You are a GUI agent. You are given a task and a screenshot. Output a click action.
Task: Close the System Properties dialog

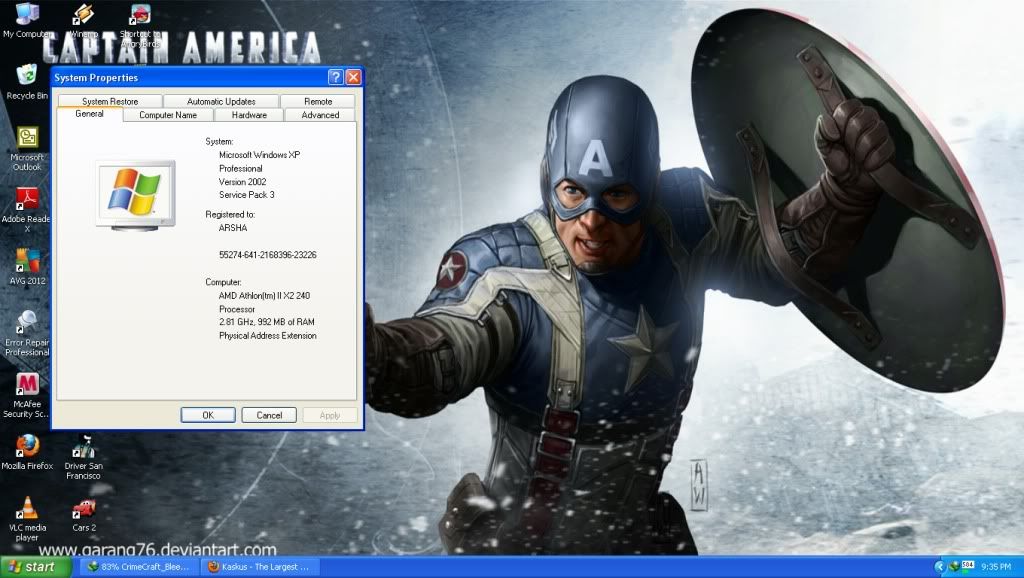(x=353, y=77)
